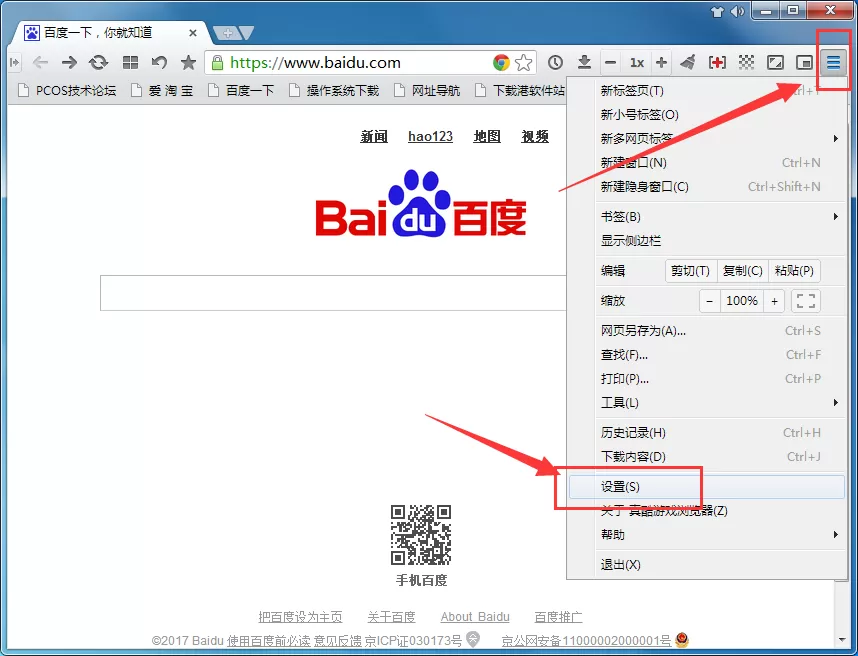The image size is (858, 656).
Task: Click the forward navigation arrow
Action: tap(69, 63)
